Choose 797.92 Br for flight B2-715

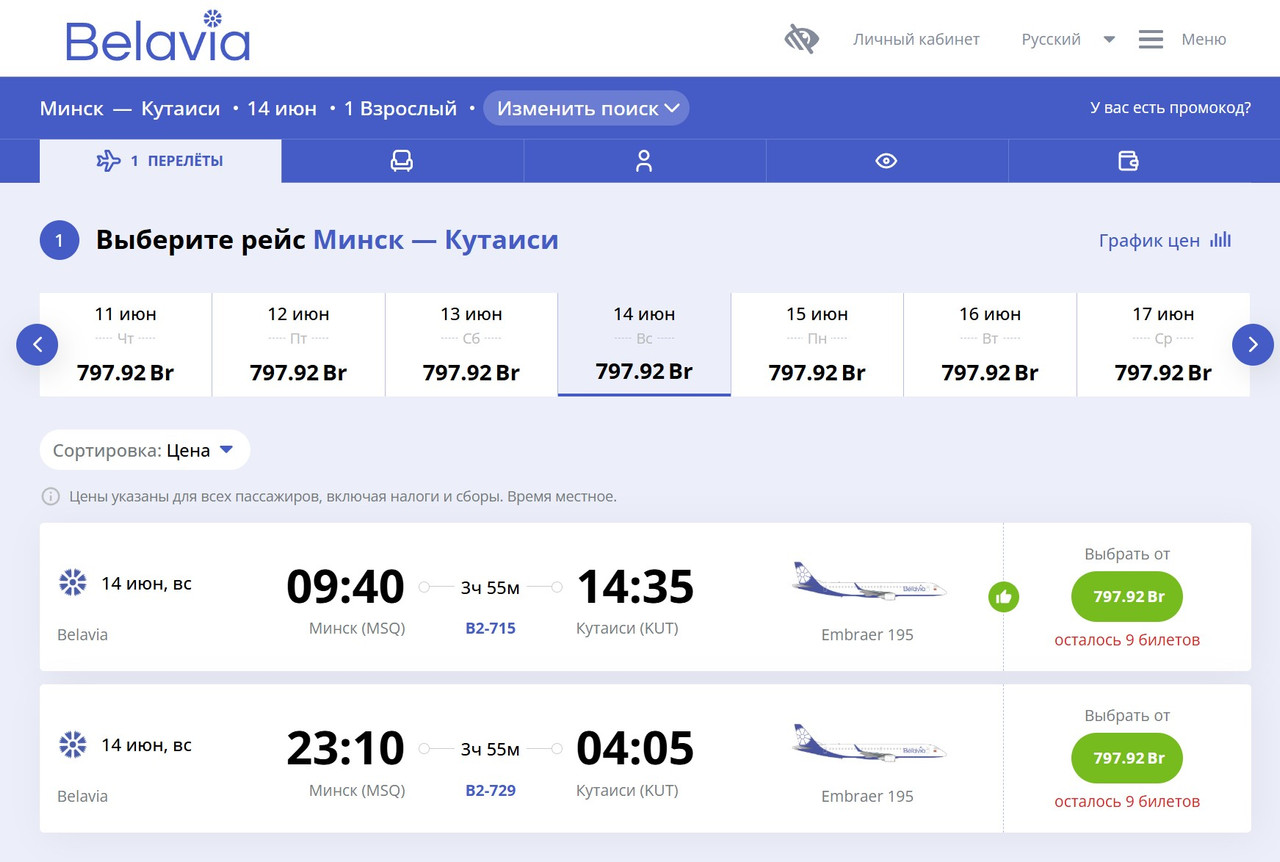click(x=1127, y=597)
